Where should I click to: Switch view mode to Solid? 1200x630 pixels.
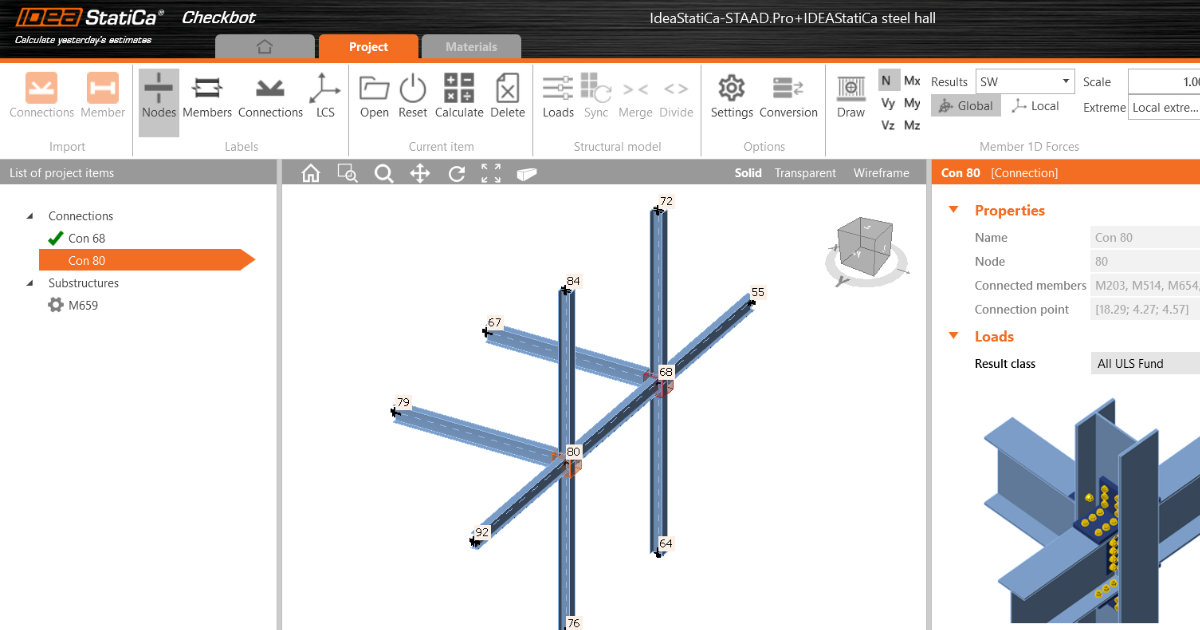[748, 173]
